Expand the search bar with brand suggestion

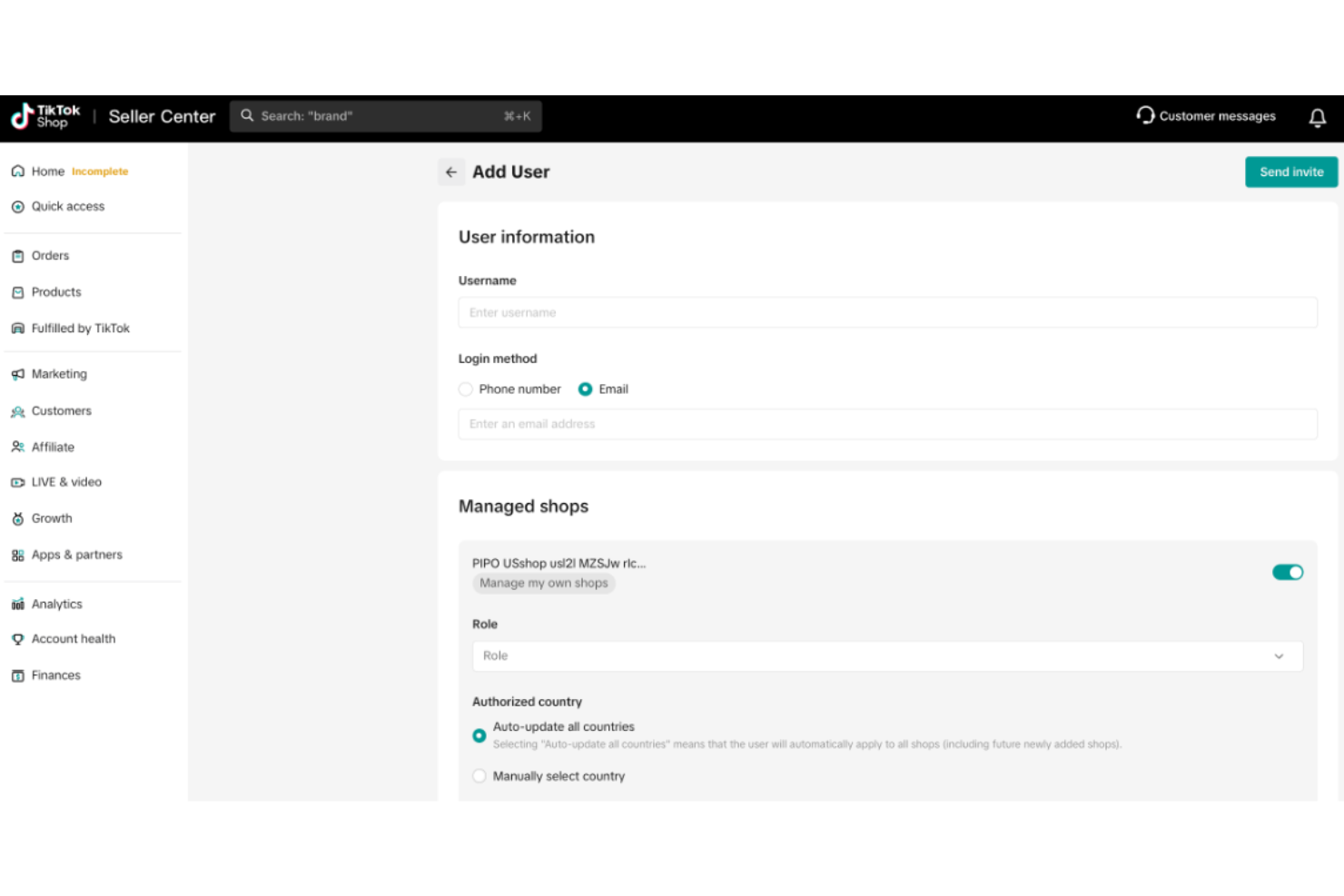385,115
